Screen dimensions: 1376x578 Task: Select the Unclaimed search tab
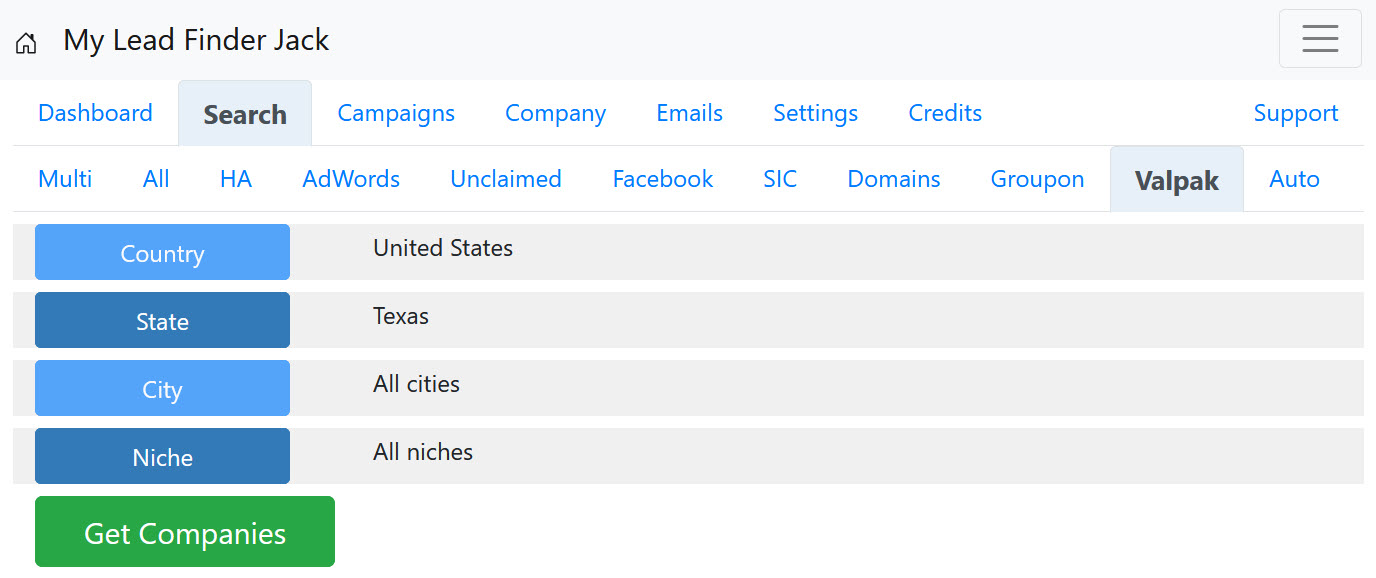[505, 180]
